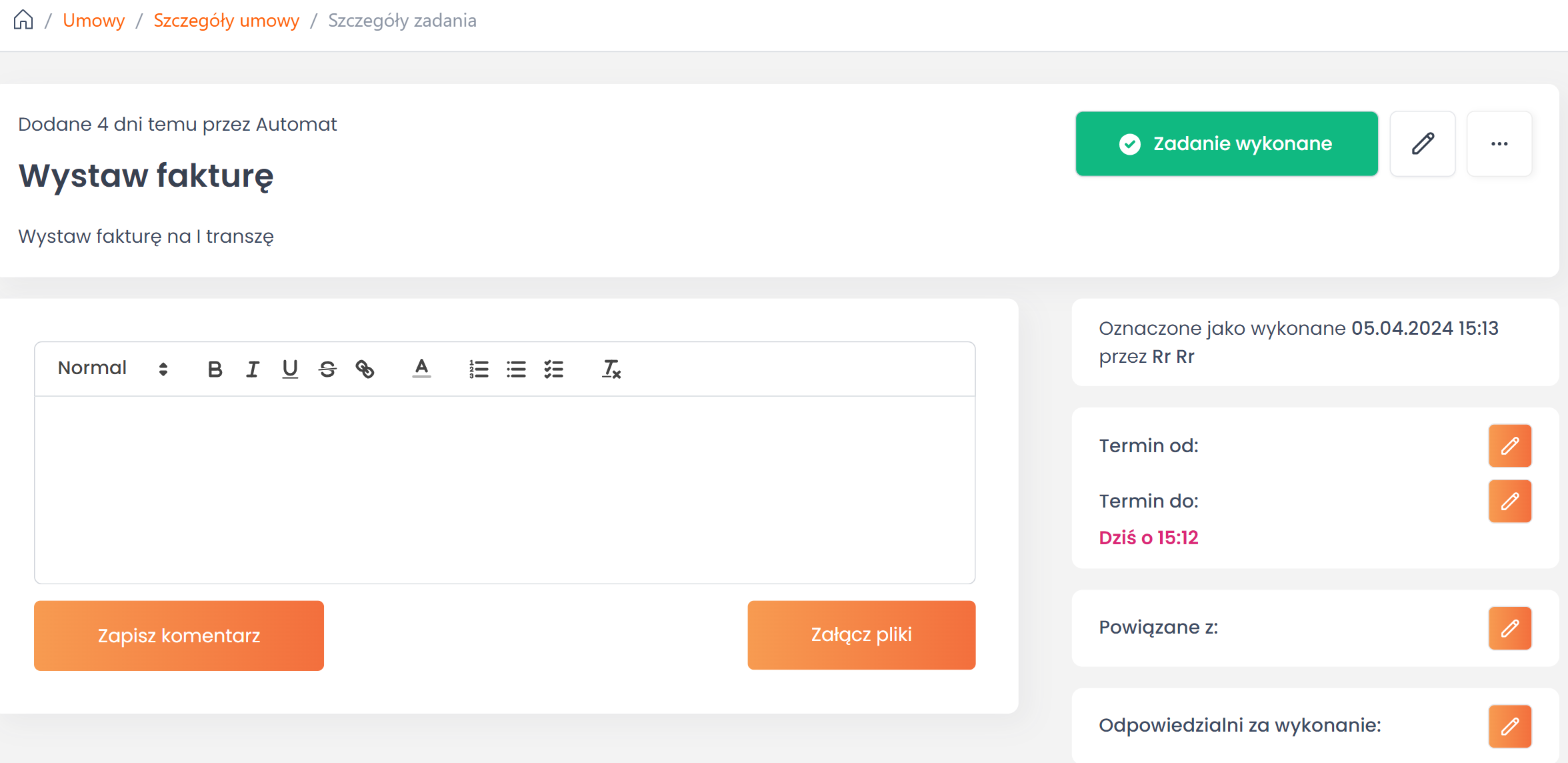Insert a checklist in the comment
The image size is (1568, 763).
click(x=553, y=369)
